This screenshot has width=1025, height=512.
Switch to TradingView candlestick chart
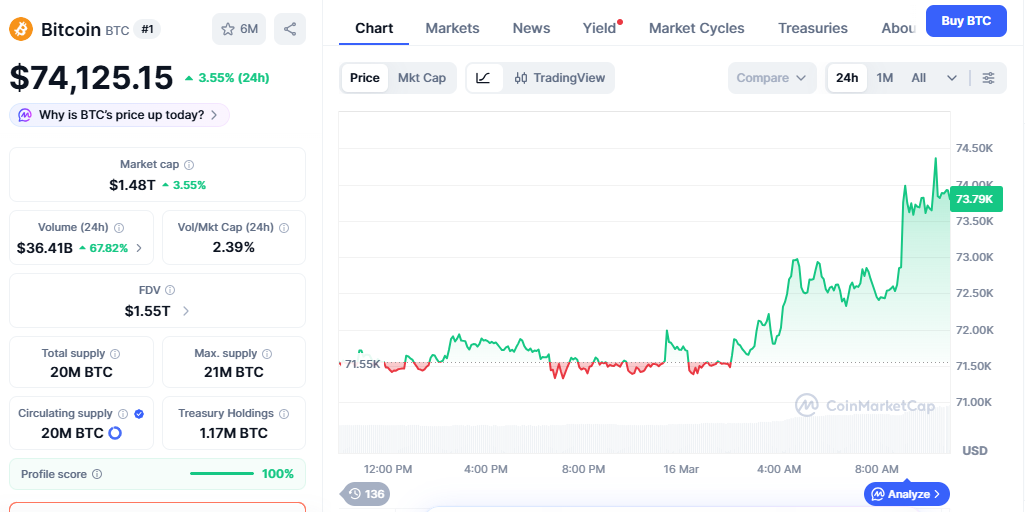[x=560, y=78]
